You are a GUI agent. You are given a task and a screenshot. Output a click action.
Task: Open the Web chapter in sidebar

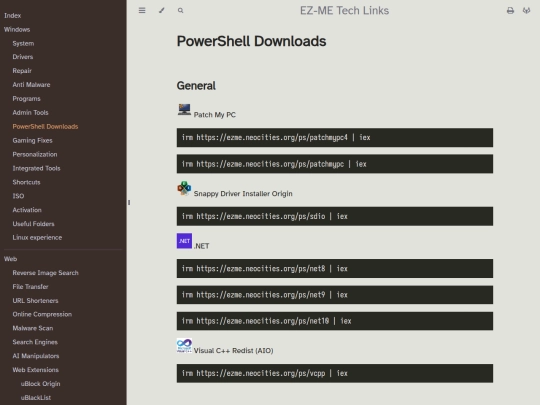pyautogui.click(x=10, y=259)
